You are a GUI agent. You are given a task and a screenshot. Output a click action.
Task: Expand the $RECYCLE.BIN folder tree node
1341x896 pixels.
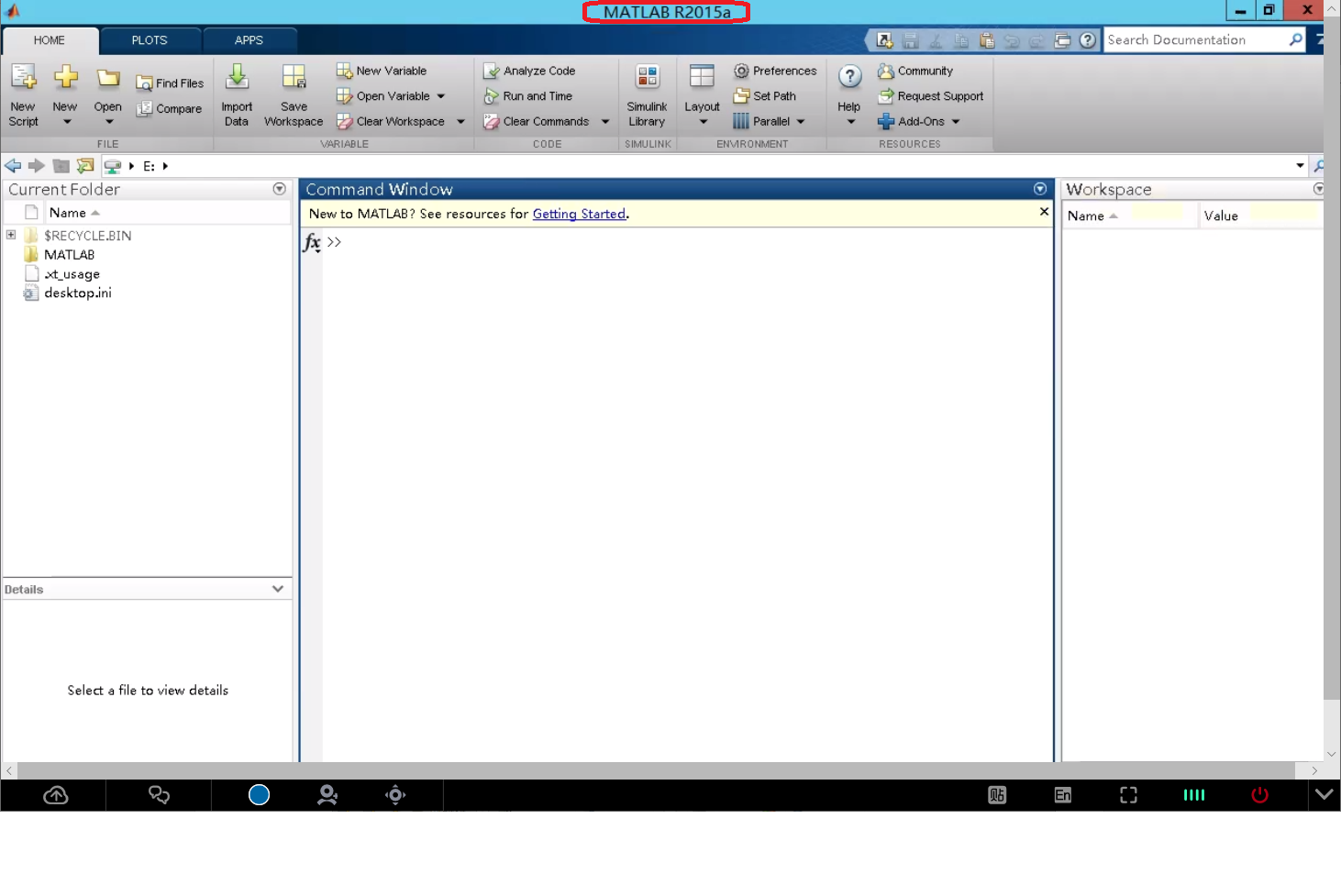tap(11, 235)
